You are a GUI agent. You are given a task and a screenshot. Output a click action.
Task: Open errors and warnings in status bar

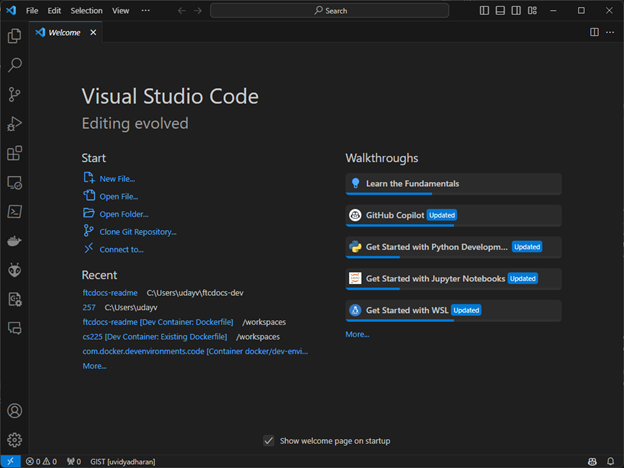pos(41,462)
